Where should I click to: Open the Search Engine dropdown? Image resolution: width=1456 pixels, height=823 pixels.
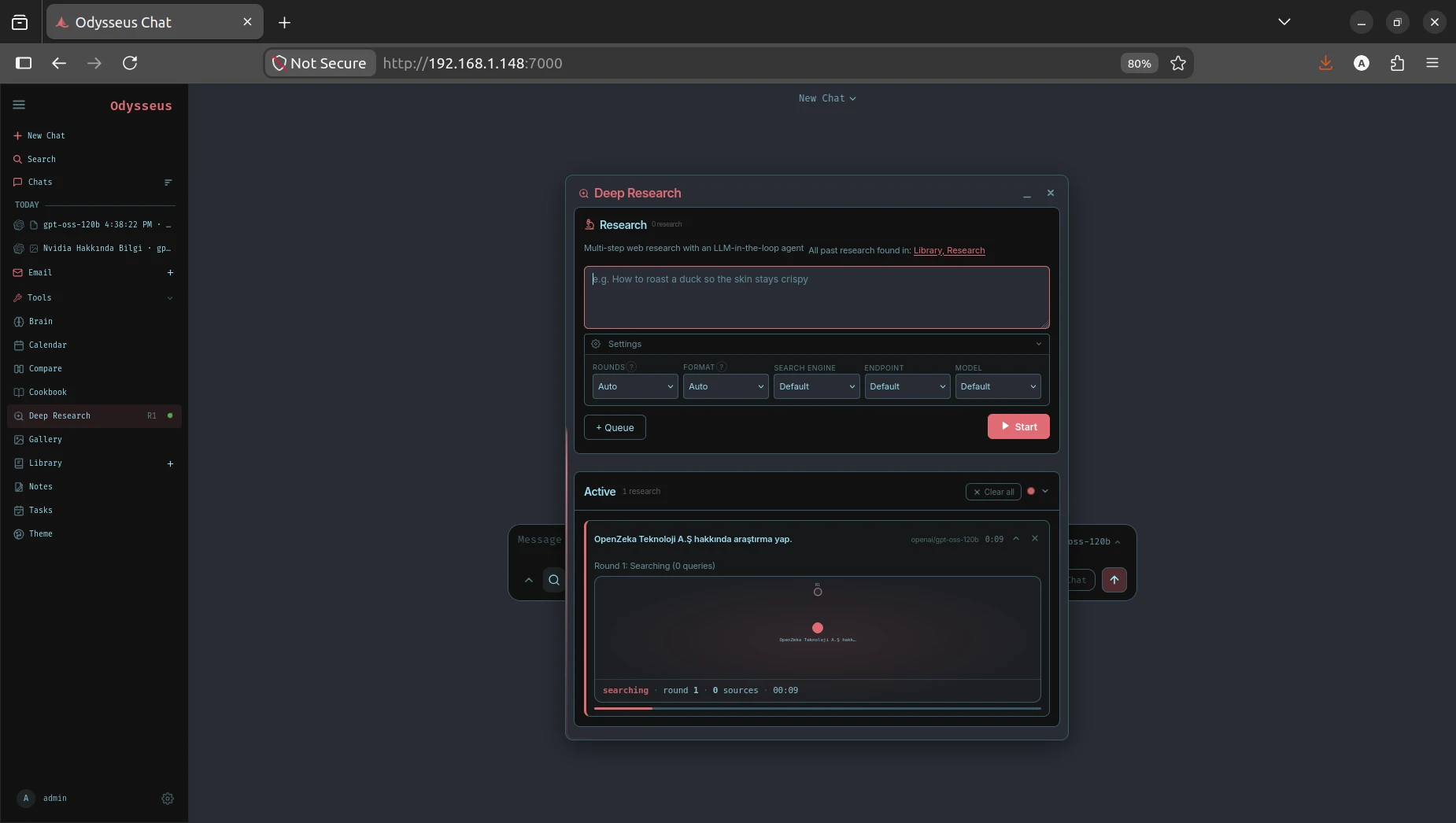point(816,386)
